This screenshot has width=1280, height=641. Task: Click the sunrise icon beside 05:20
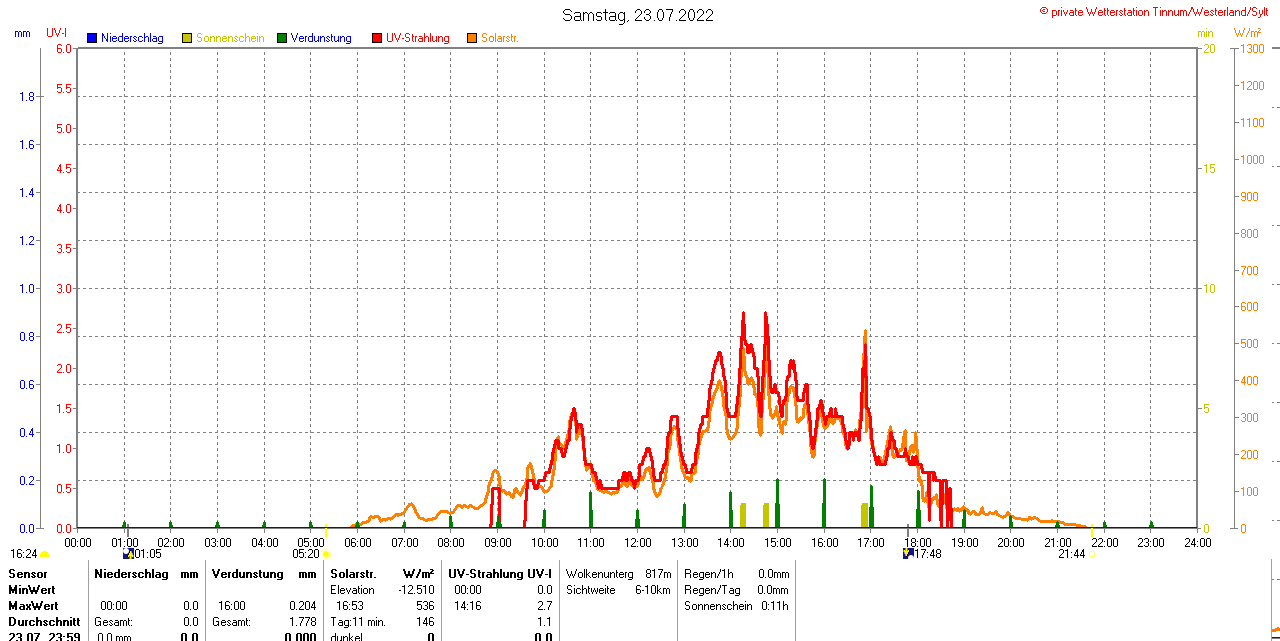point(327,553)
